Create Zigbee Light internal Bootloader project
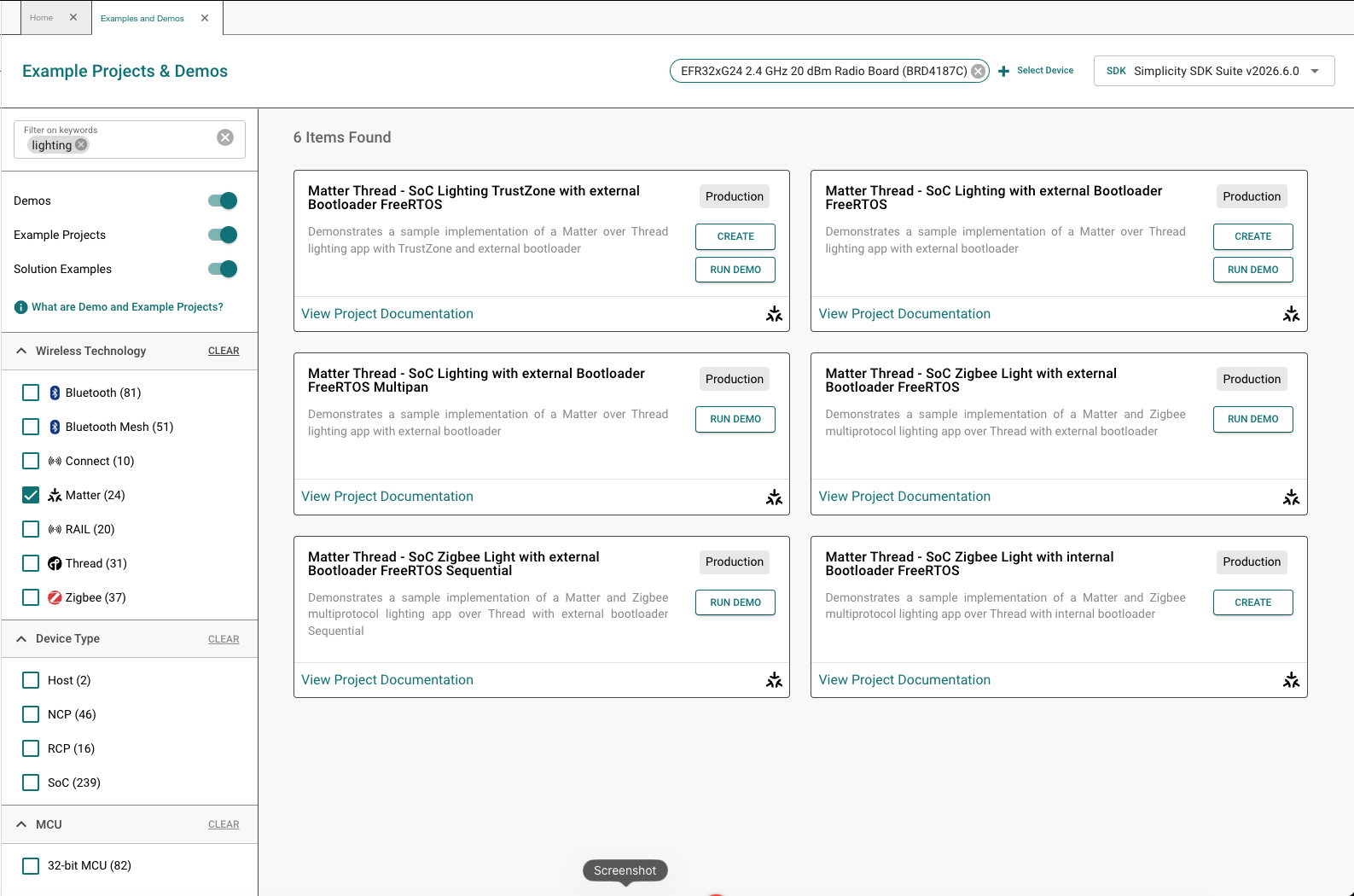Image resolution: width=1354 pixels, height=896 pixels. tap(1252, 602)
